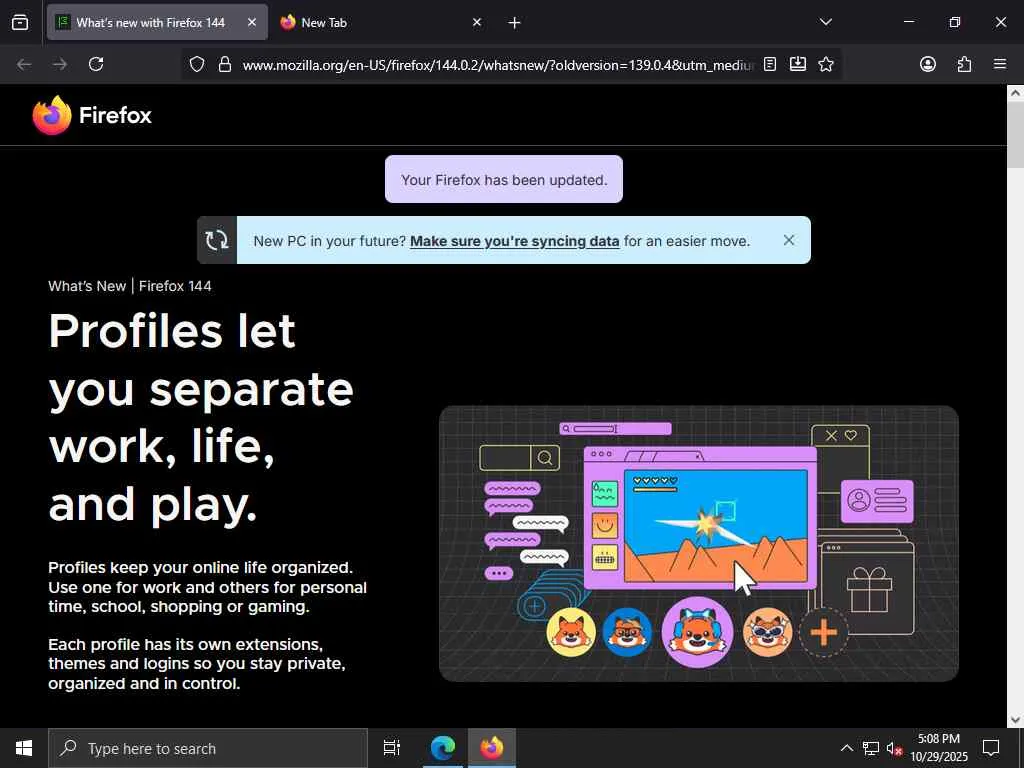
Task: Open the Firefox account icon
Action: point(927,64)
